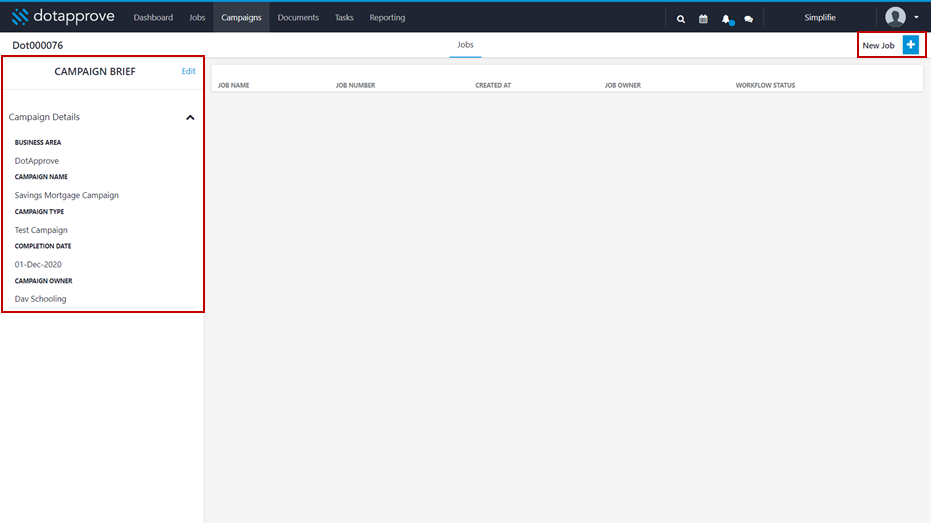The image size is (931, 523).
Task: Click the Campaign Details heading text
Action: point(44,117)
